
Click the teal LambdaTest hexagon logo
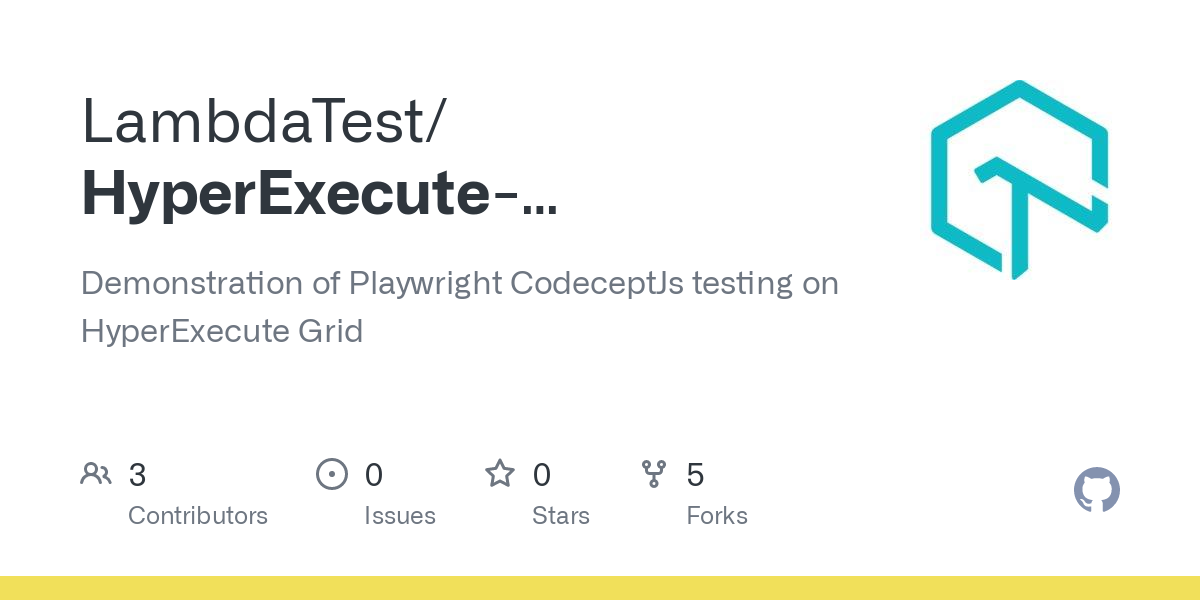(1020, 180)
